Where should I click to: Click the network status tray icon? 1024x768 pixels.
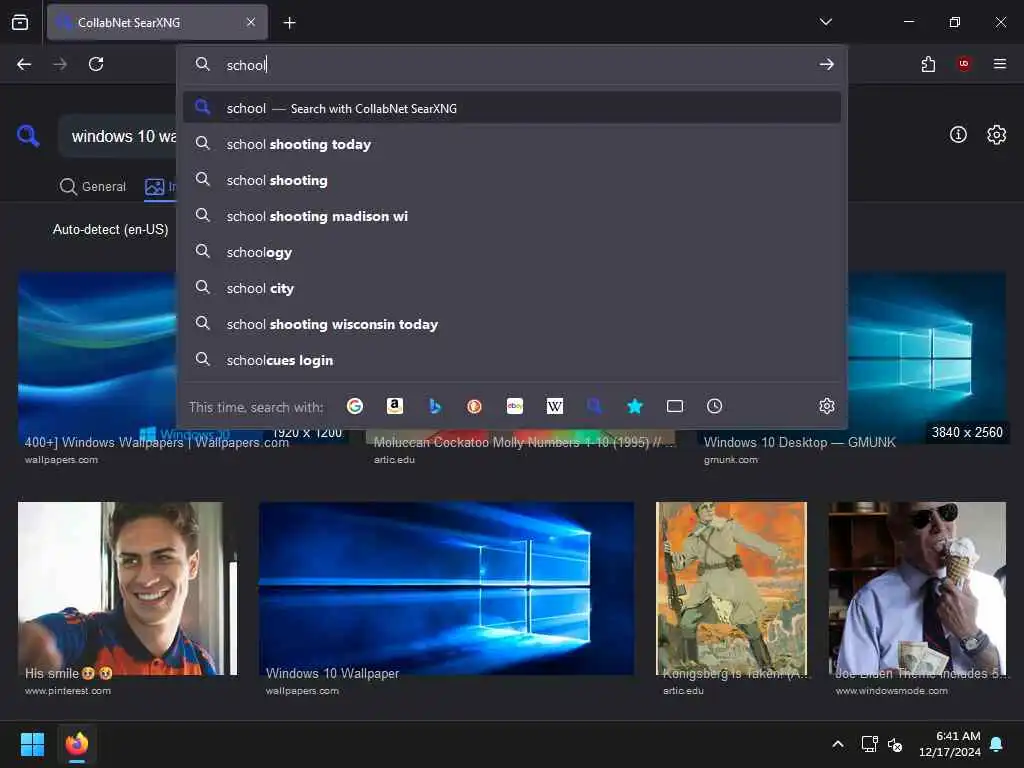pyautogui.click(x=869, y=744)
